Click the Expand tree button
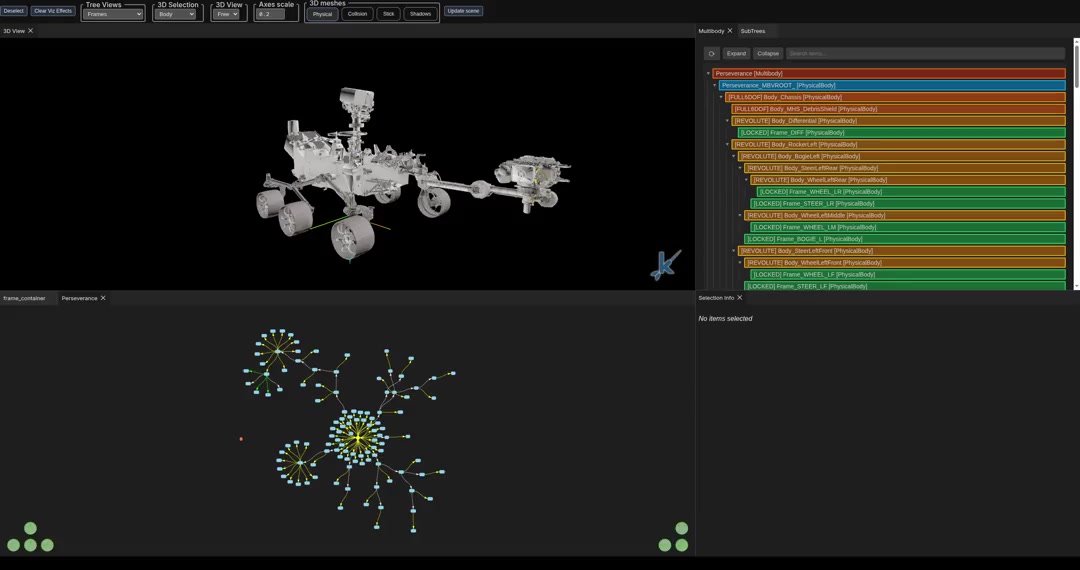 coord(736,54)
